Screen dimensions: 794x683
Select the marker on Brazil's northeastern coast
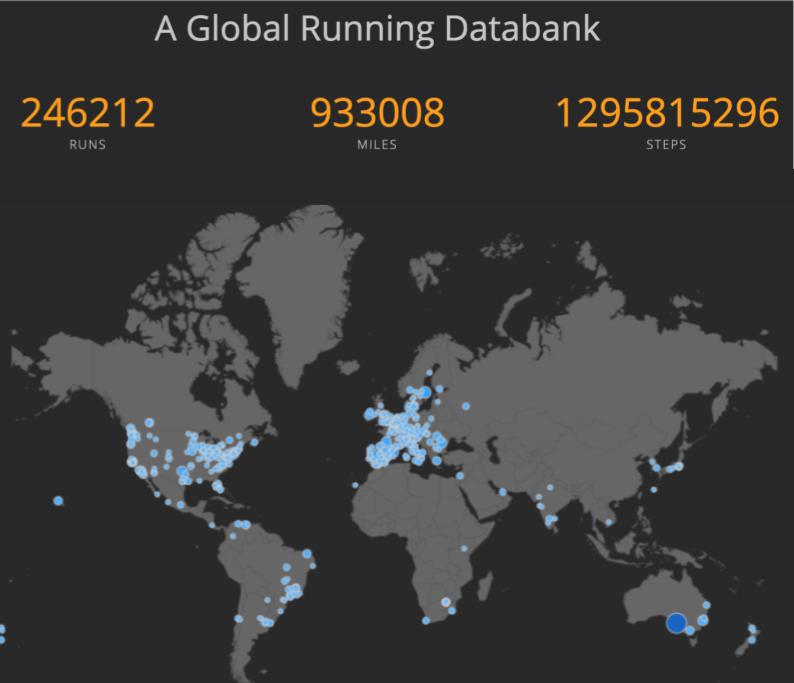[x=307, y=553]
